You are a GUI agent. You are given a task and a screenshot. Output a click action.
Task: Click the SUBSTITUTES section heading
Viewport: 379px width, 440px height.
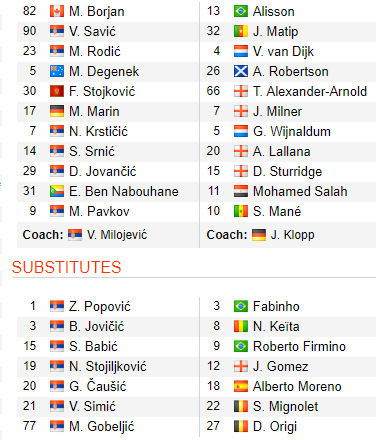point(67,267)
